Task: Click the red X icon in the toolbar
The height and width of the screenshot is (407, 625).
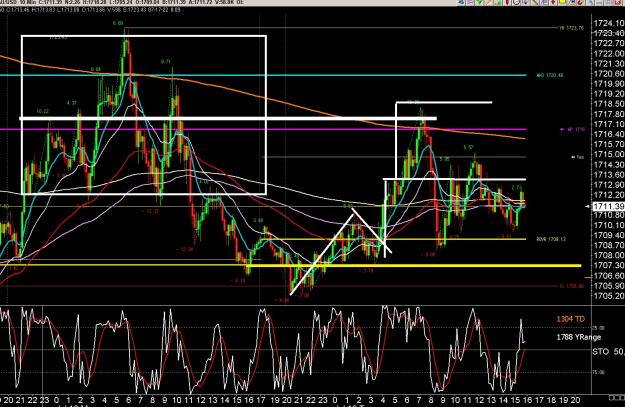Action: coord(617,2)
